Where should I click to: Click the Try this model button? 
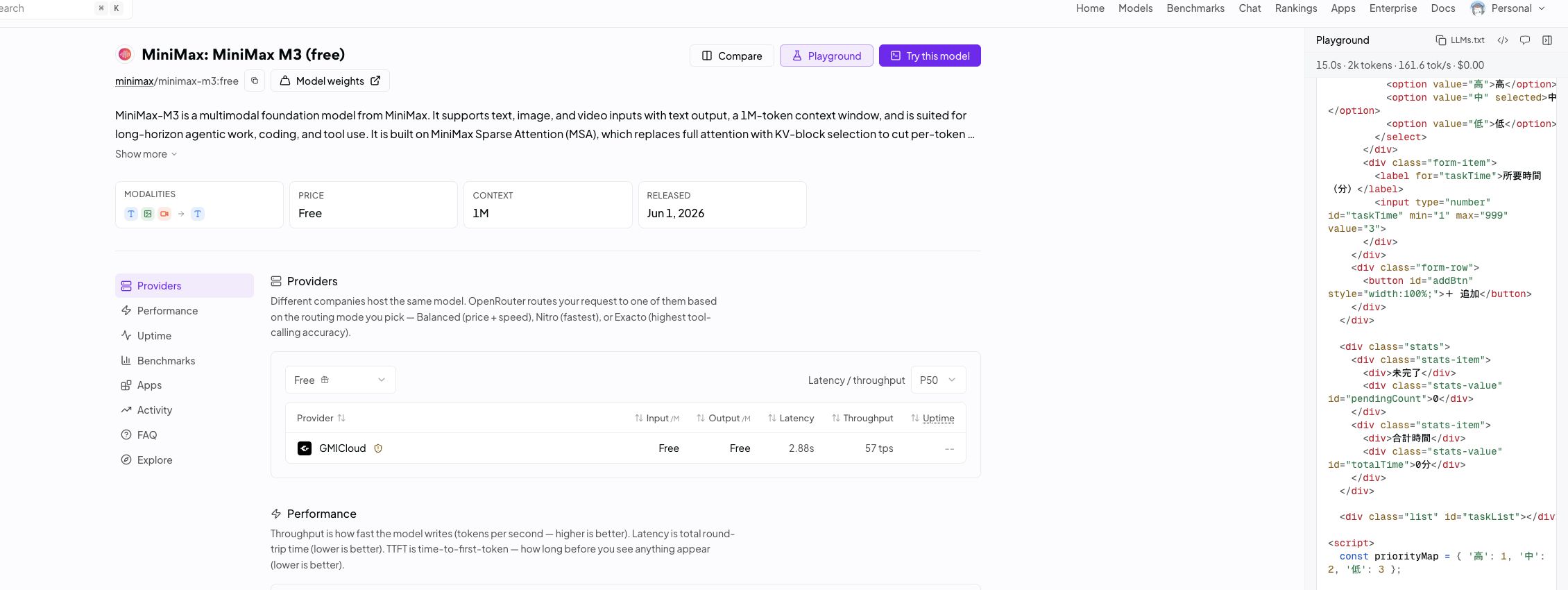[930, 56]
